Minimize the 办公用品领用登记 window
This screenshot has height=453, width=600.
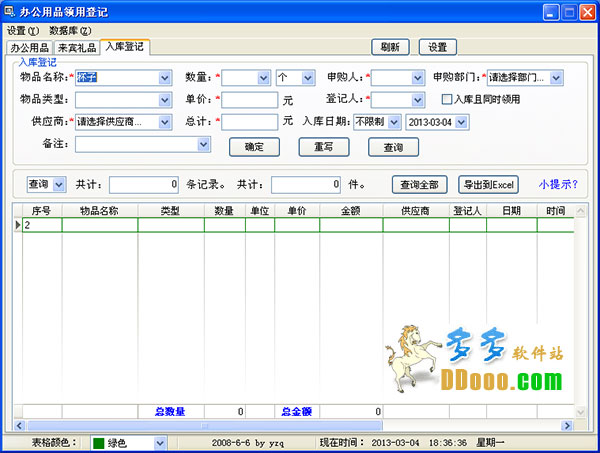tap(551, 12)
